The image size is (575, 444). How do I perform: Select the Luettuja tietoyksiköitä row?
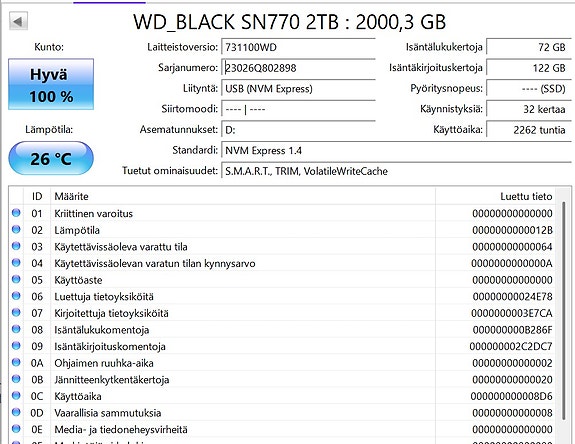(282, 296)
